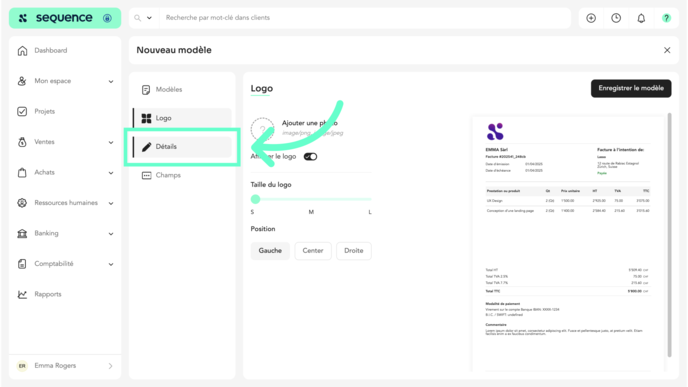
Task: Click Ajouter une photo link
Action: [x=310, y=123]
